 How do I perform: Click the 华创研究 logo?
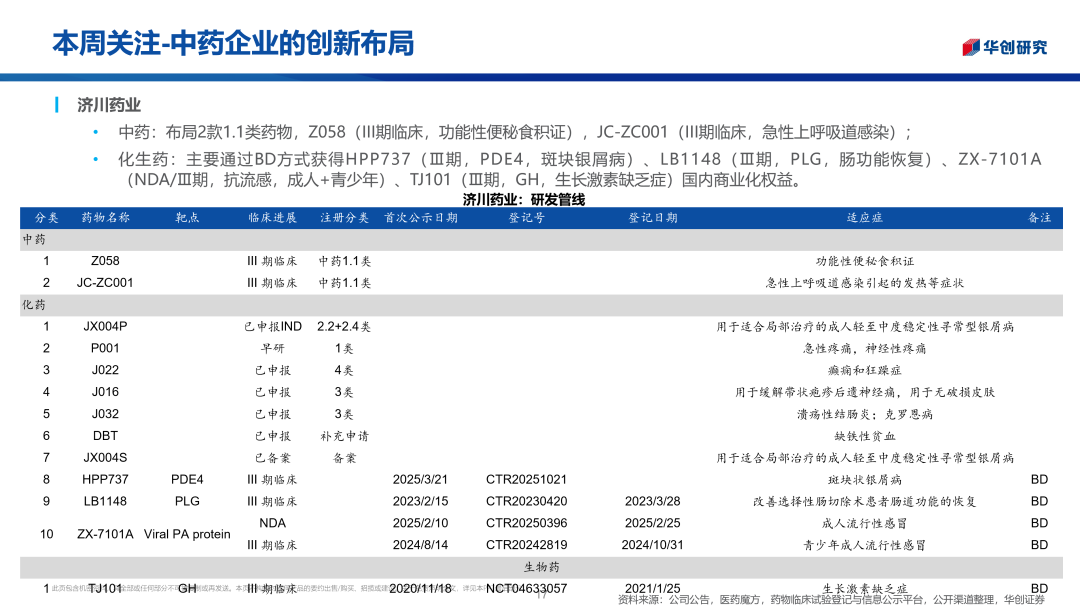pos(1004,47)
